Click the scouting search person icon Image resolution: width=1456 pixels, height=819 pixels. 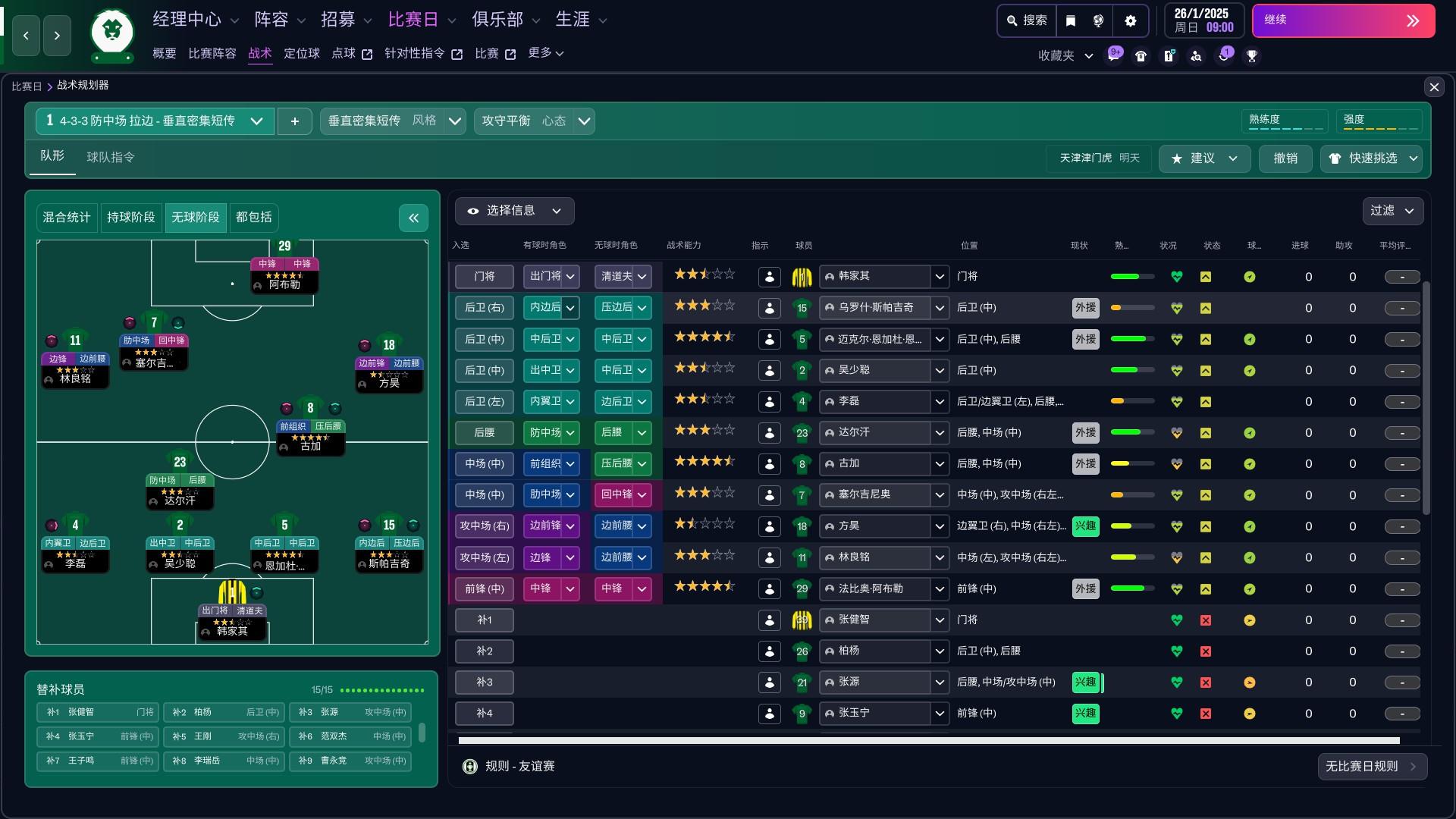coord(1196,55)
